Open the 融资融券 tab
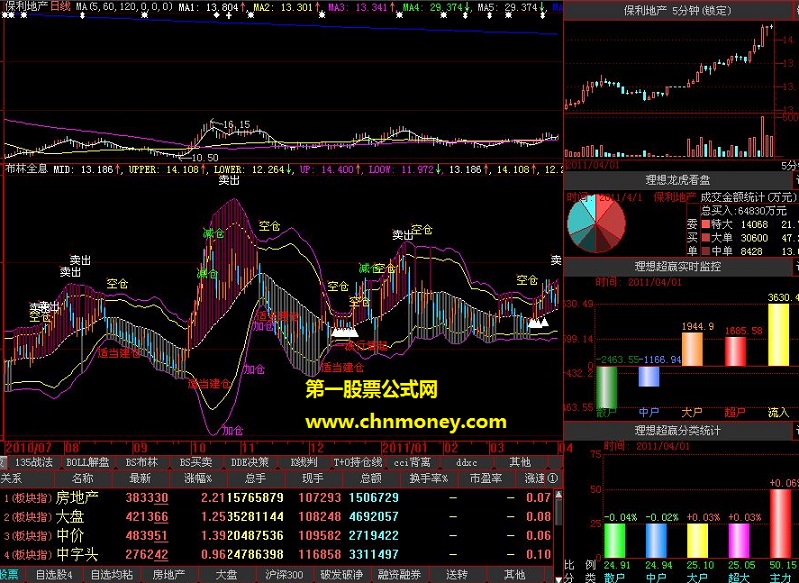799x583 pixels. tap(399, 575)
